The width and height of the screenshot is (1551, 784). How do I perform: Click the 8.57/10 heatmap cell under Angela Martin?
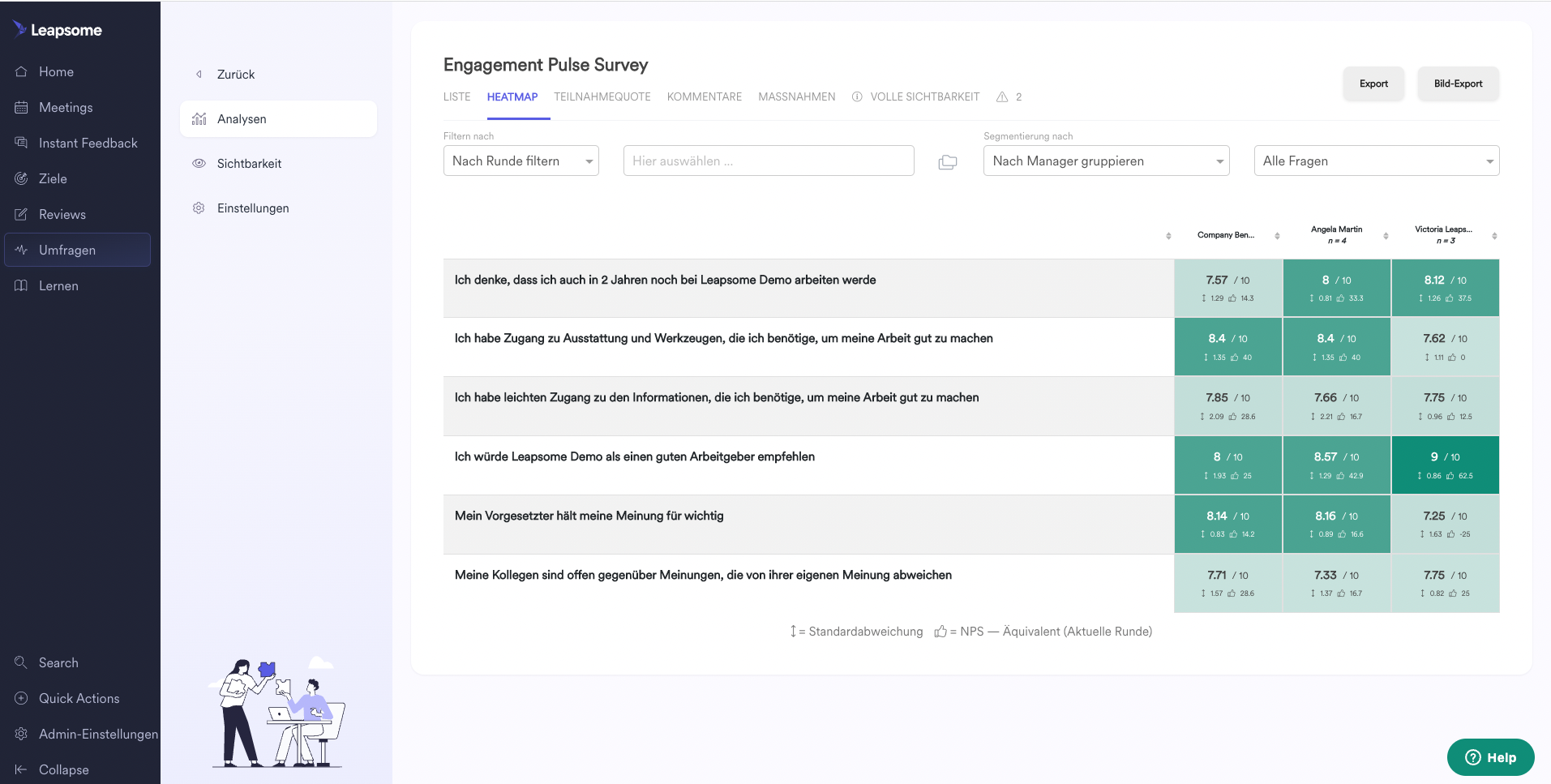(1337, 465)
